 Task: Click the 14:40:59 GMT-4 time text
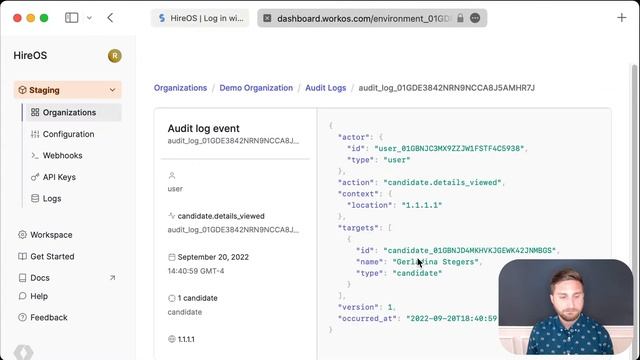point(196,271)
